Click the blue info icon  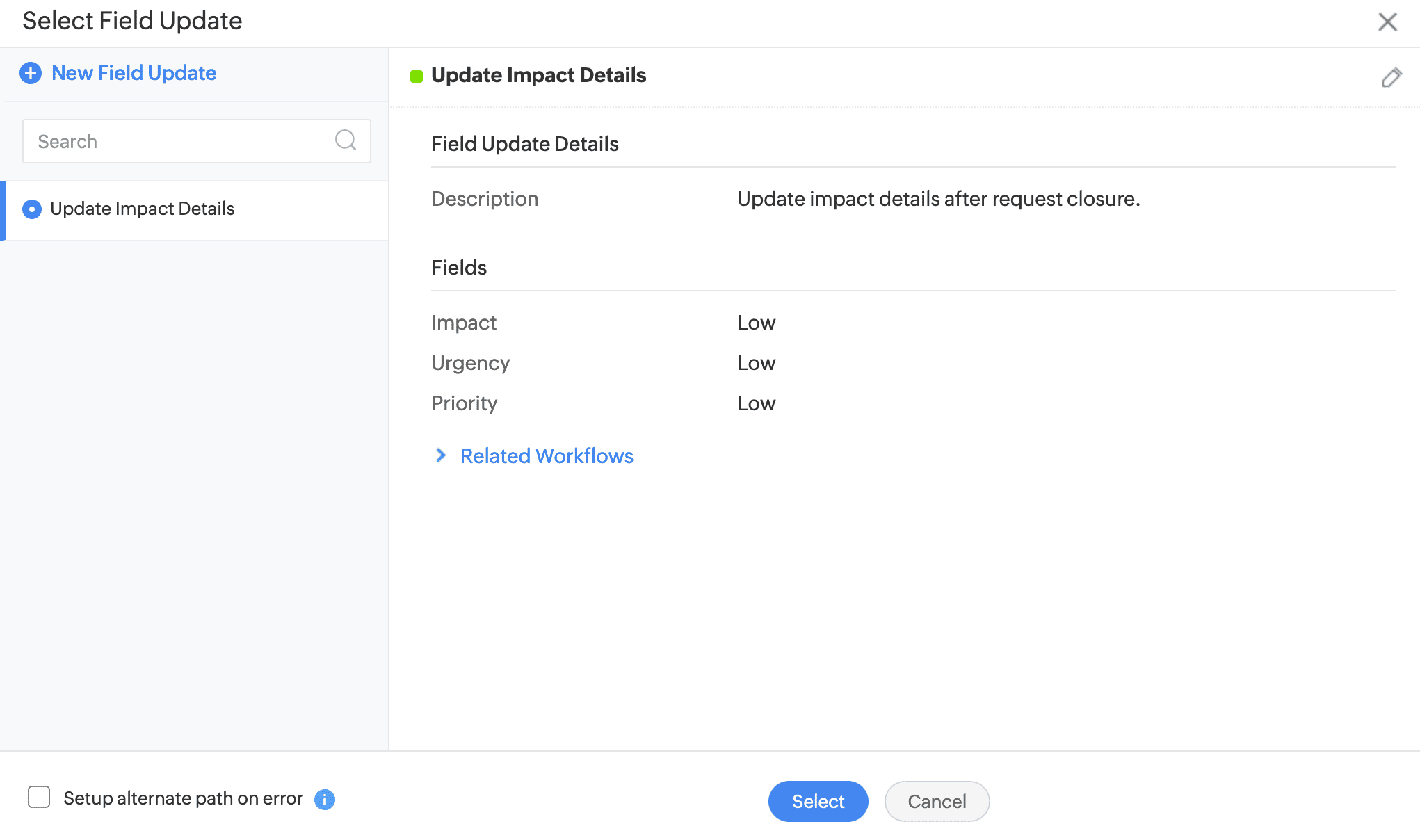325,800
